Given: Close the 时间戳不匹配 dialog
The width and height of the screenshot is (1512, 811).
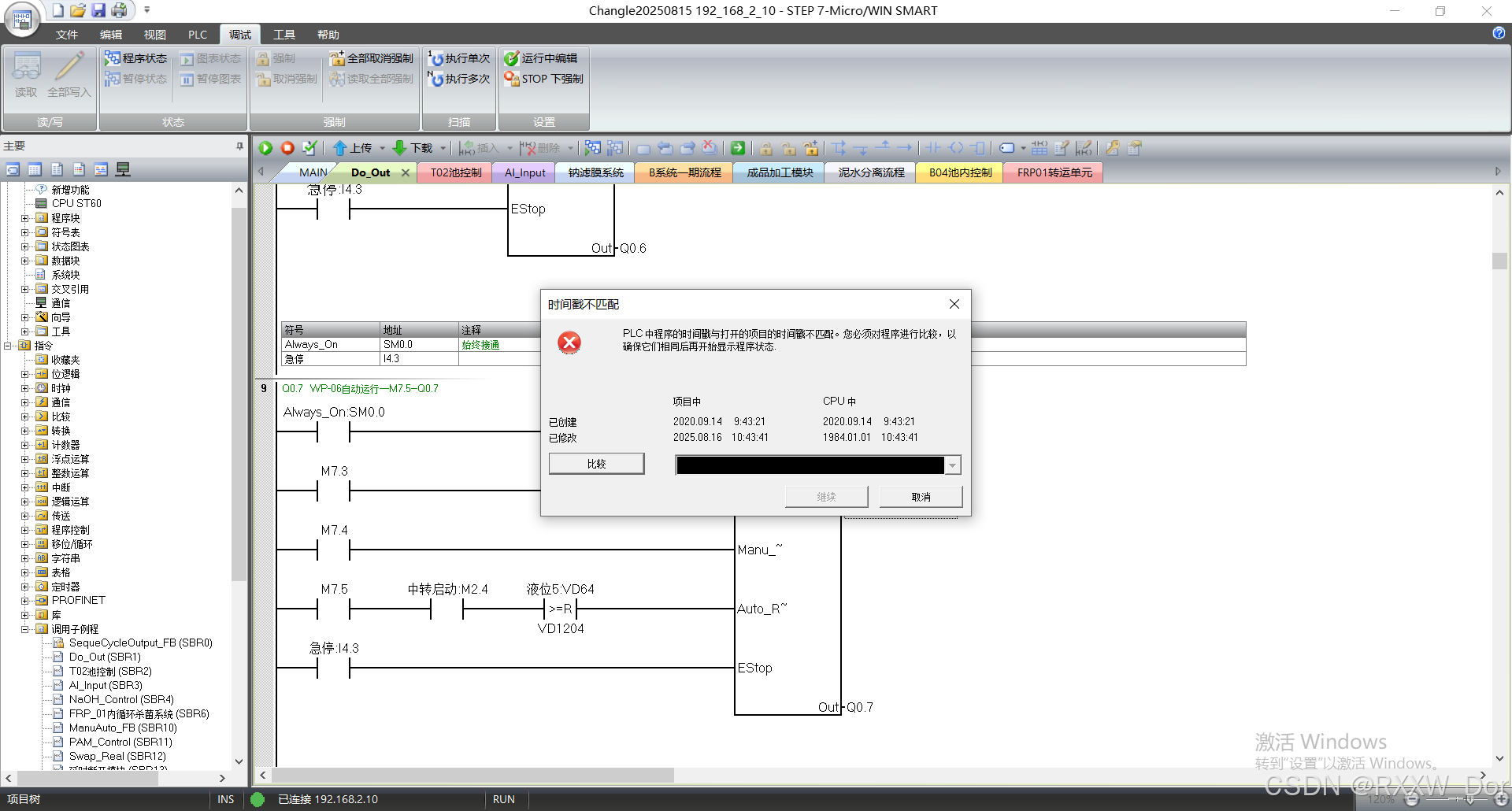Looking at the screenshot, I should pyautogui.click(x=954, y=304).
